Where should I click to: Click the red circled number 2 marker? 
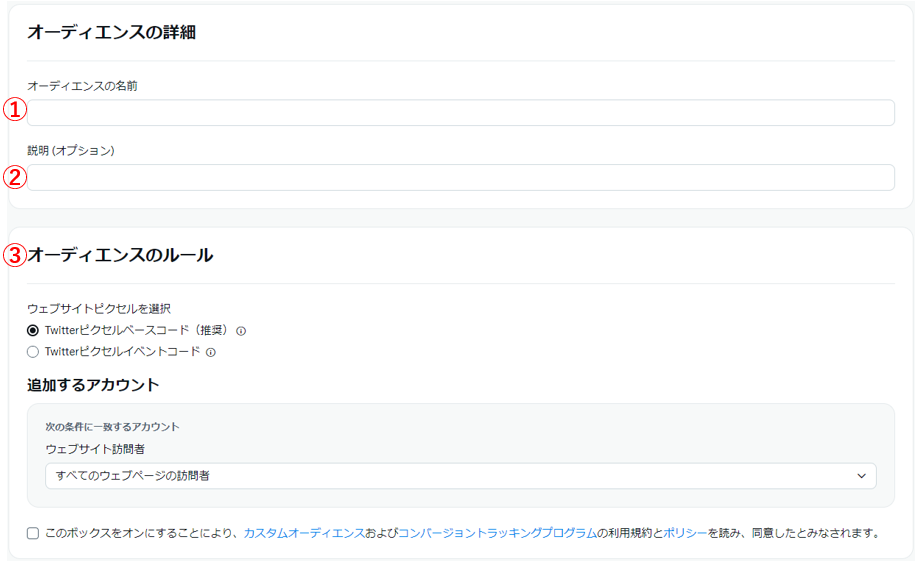[14, 177]
